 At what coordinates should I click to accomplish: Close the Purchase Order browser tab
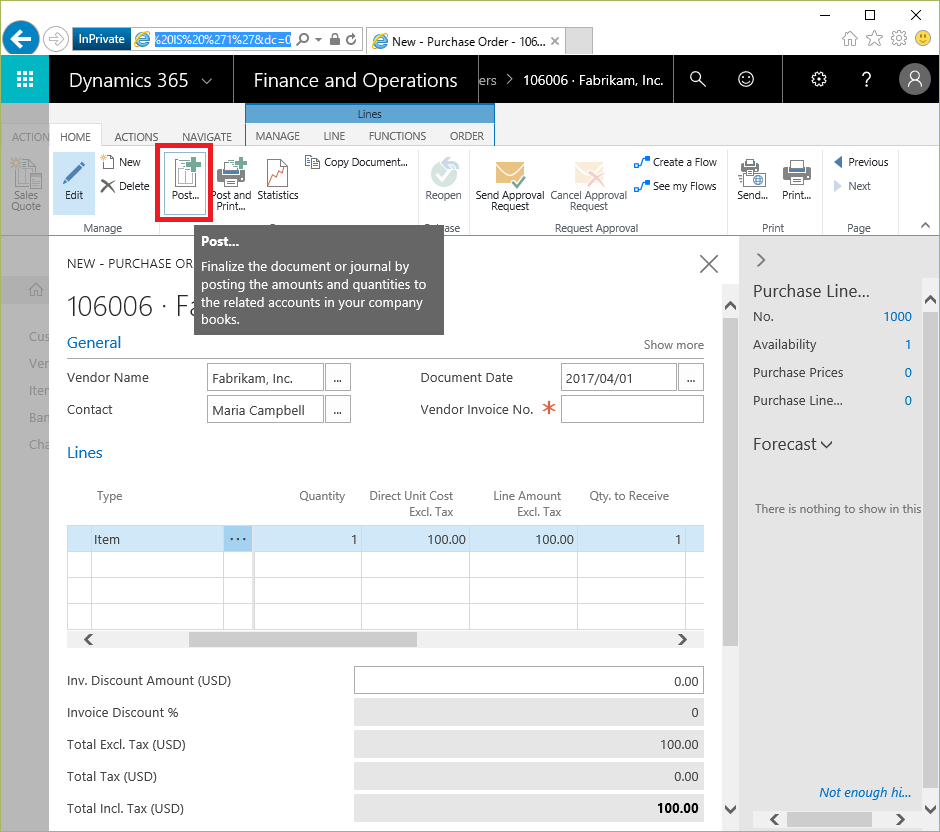click(555, 41)
